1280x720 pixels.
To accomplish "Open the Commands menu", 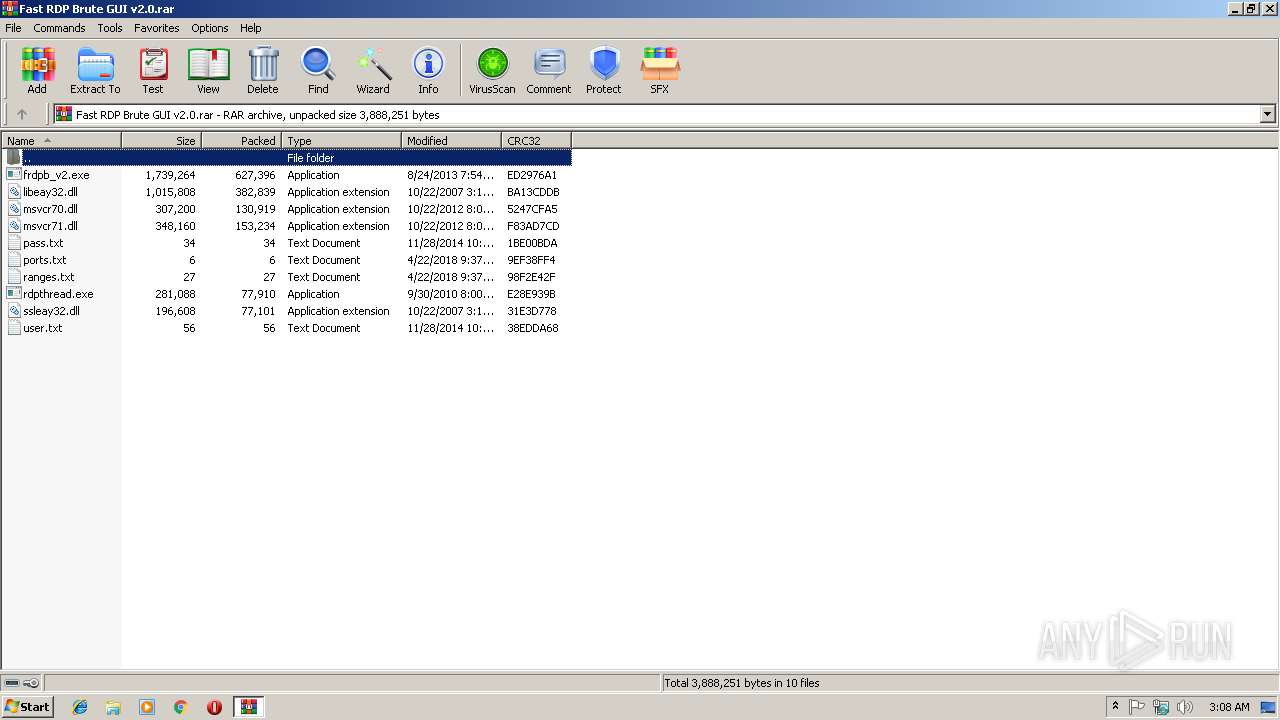I will [x=59, y=28].
